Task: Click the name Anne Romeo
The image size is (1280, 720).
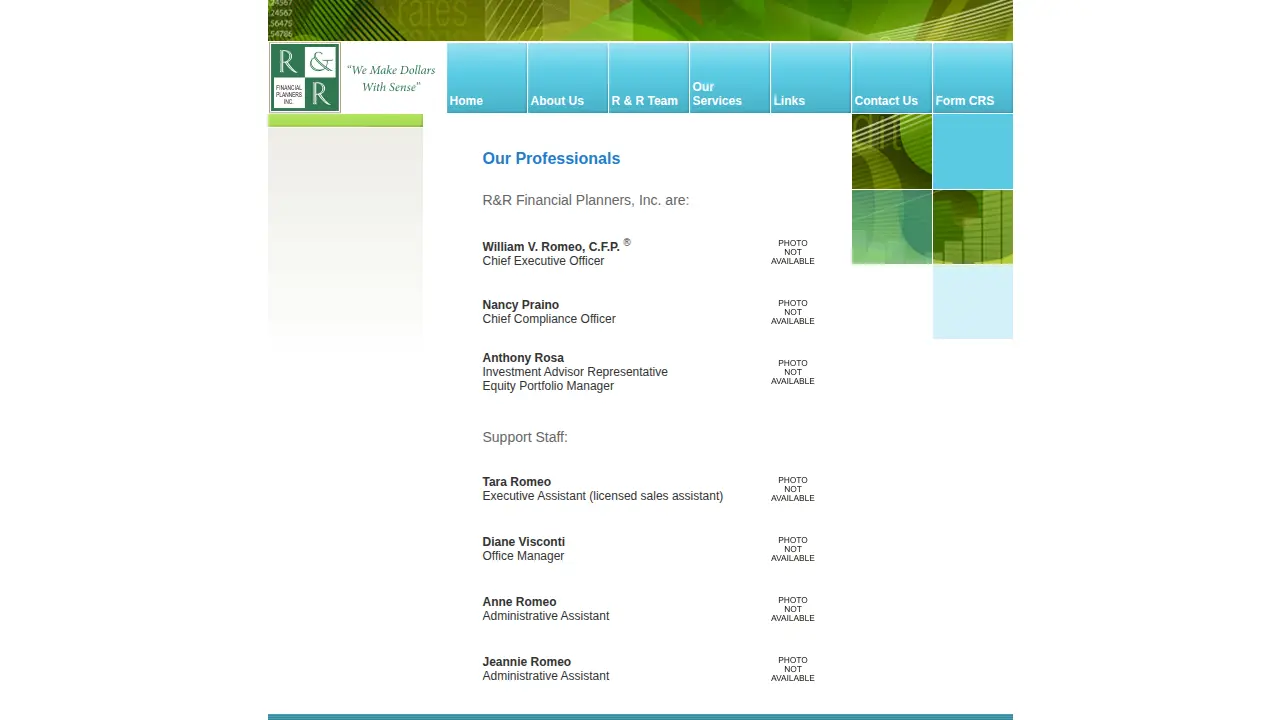Action: click(x=519, y=602)
